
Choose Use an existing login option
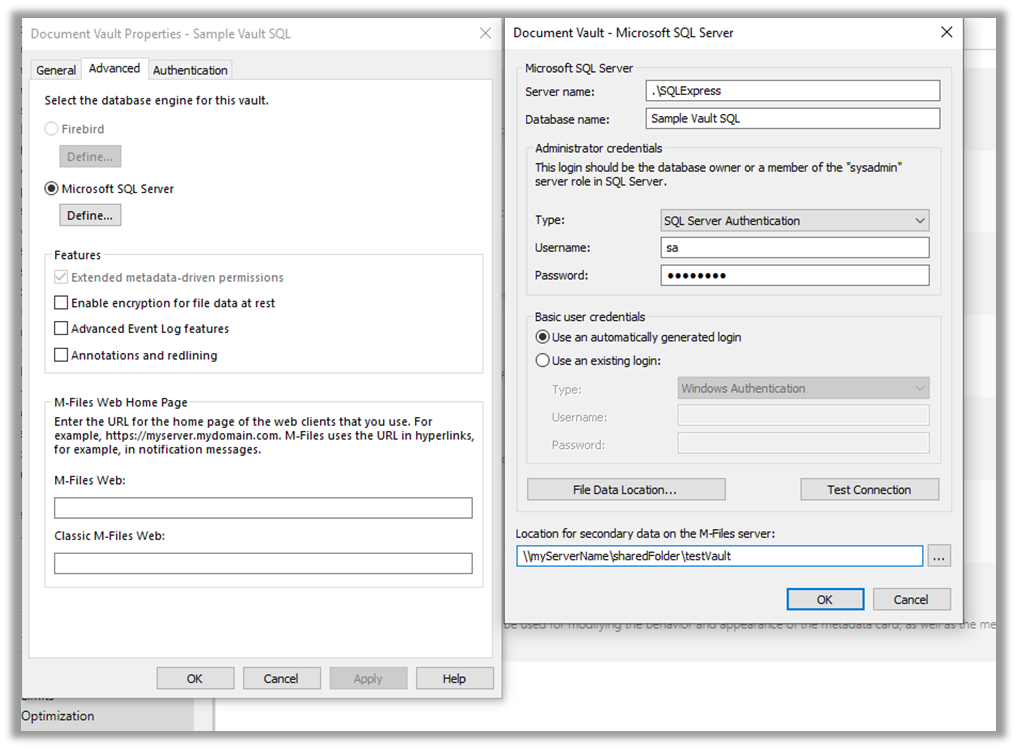(x=543, y=360)
